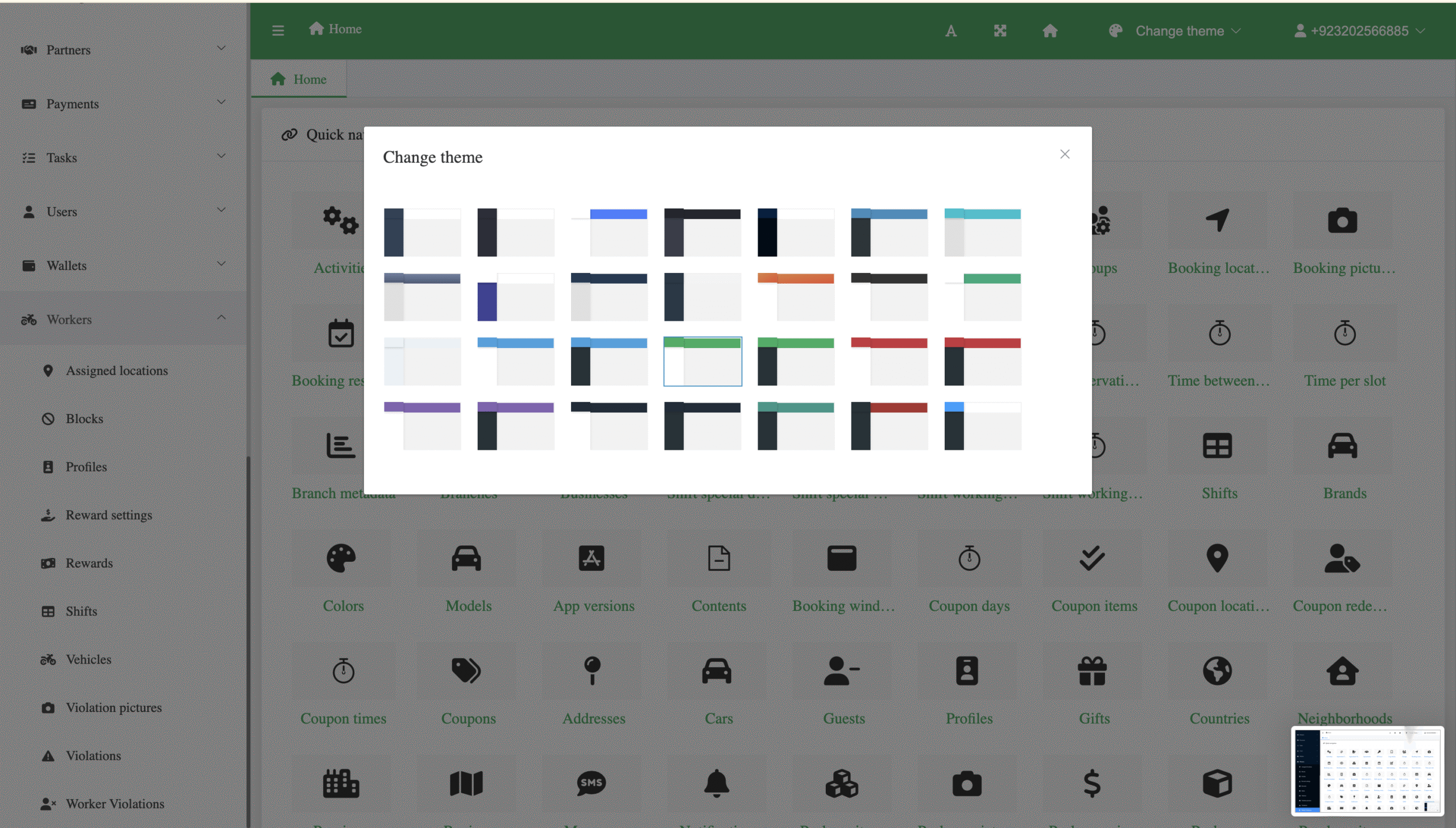1456x828 pixels.
Task: Click the page preview thumbnail at bottom right
Action: (x=1367, y=771)
